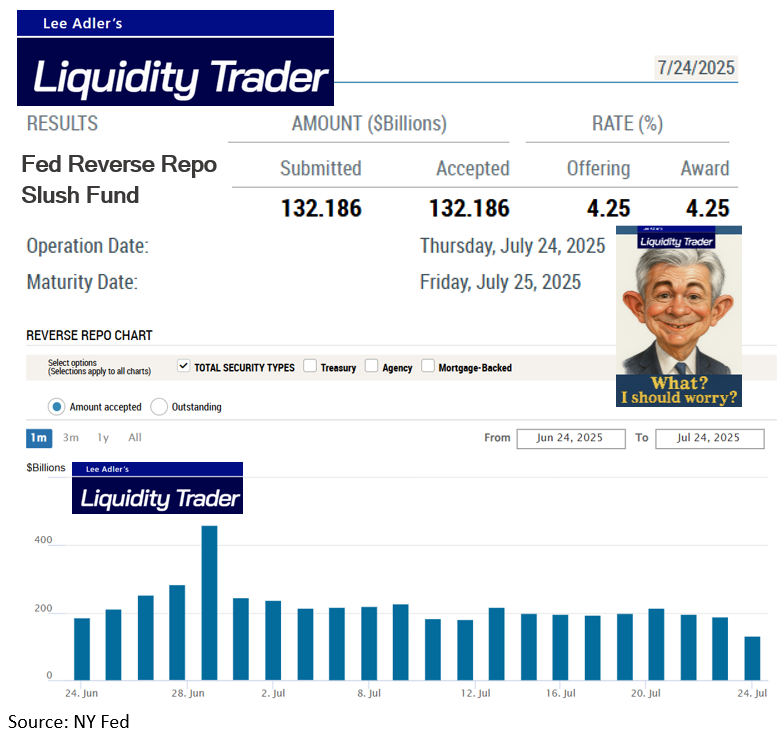This screenshot has height=745, width=777.
Task: Click the 400 y-axis label
Action: 43,540
